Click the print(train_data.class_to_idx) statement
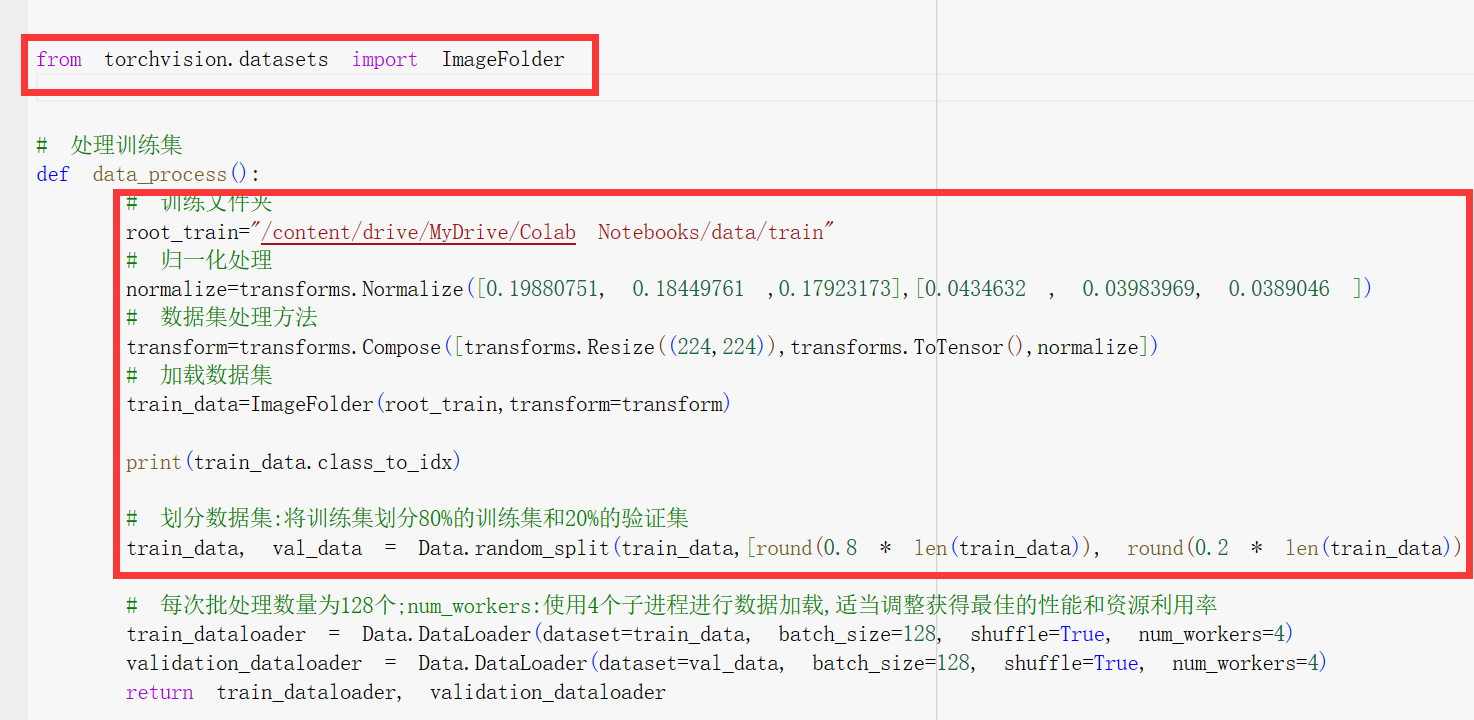 click(293, 462)
